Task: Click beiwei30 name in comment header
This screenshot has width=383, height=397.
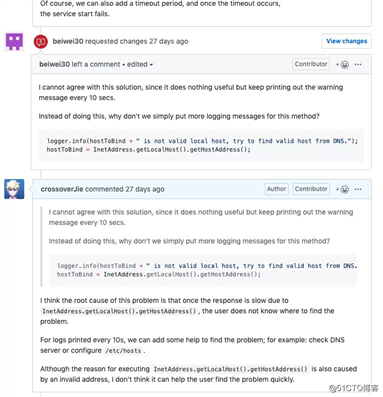Action: pos(54,64)
